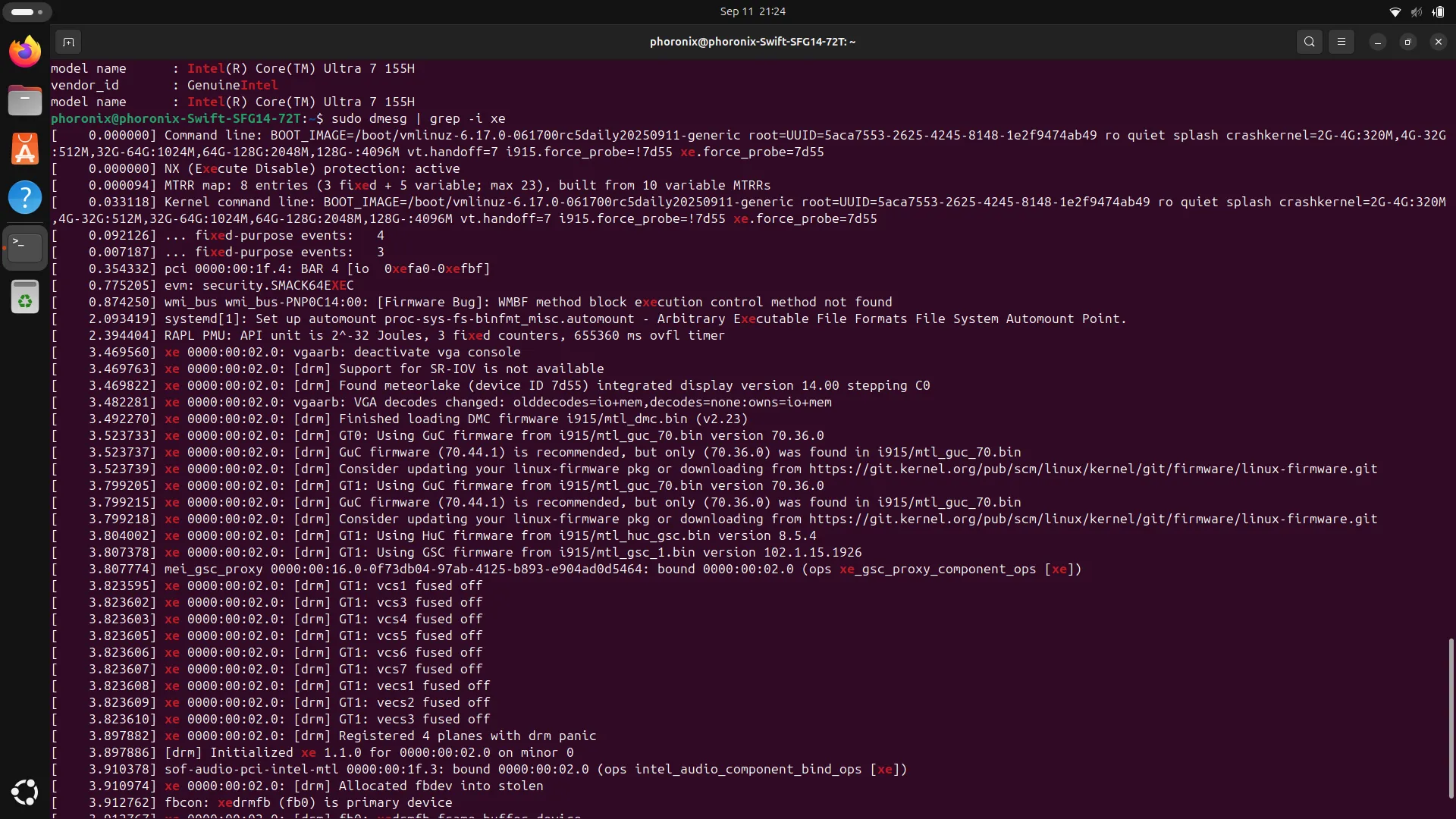Click the 'MTRR map: 8 entries' line
This screenshot has width=1456, height=819.
point(411,185)
